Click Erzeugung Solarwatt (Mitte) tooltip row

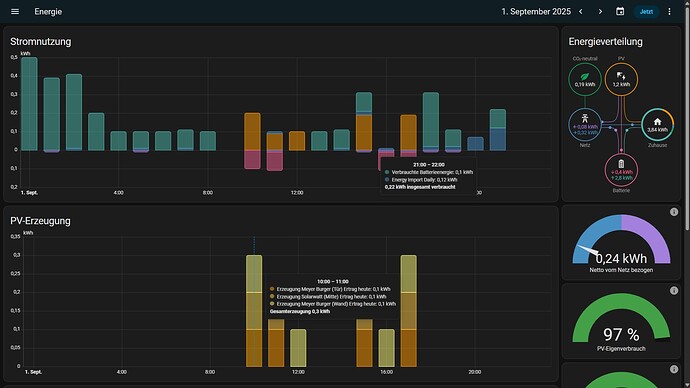(x=328, y=296)
